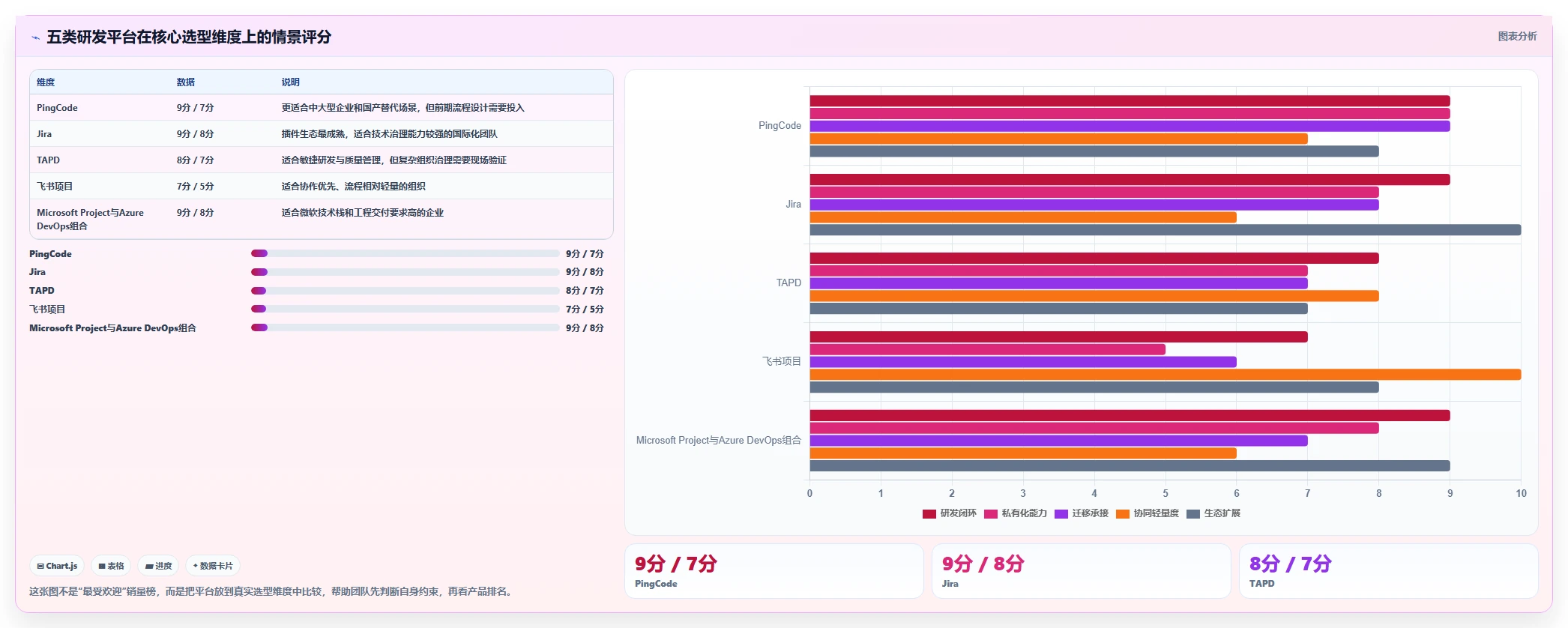The image size is (1568, 628).
Task: Click Jira's gray 生态扩展 bar
Action: pyautogui.click(x=1166, y=230)
